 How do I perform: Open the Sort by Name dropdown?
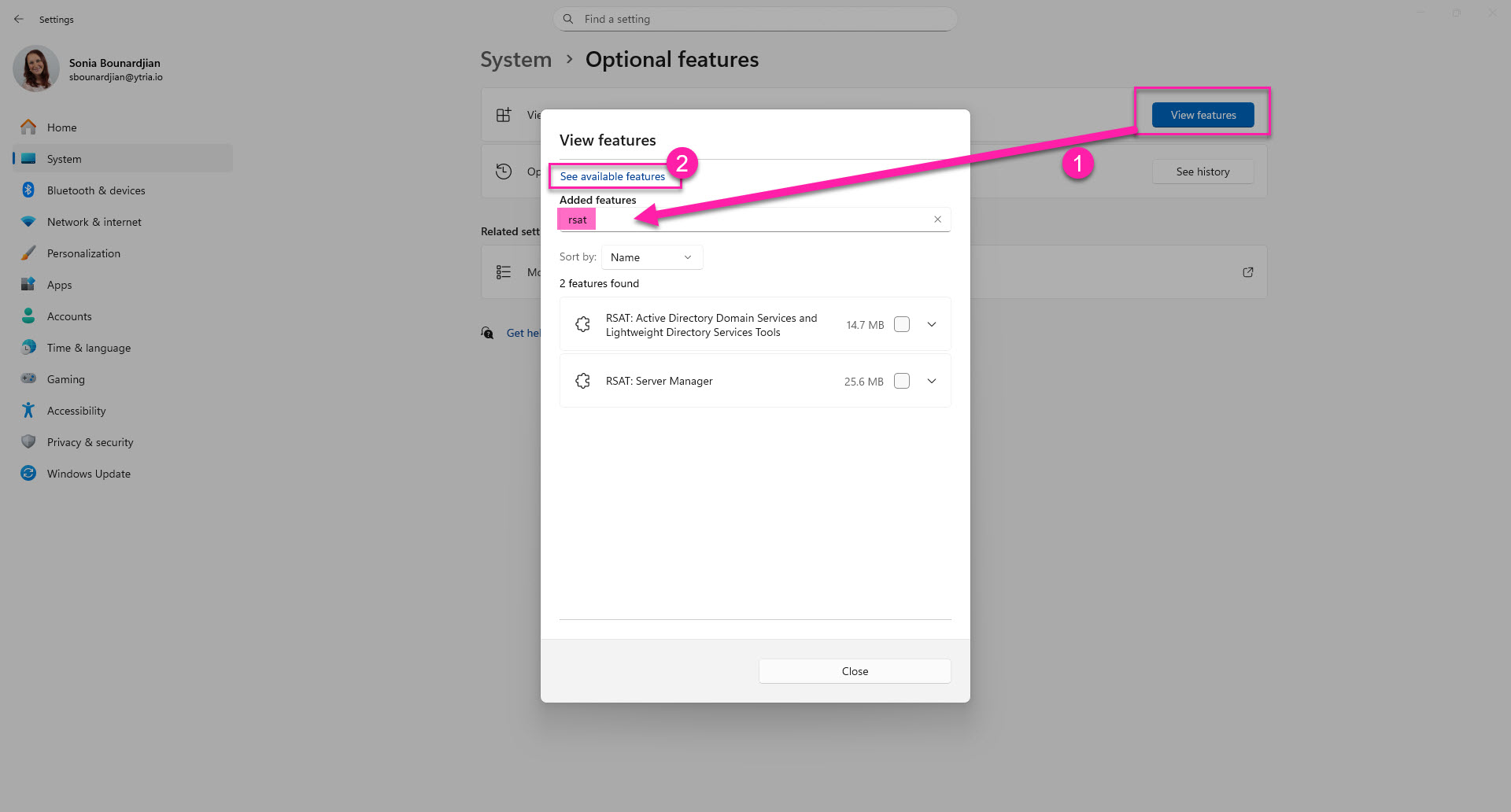pyautogui.click(x=652, y=257)
